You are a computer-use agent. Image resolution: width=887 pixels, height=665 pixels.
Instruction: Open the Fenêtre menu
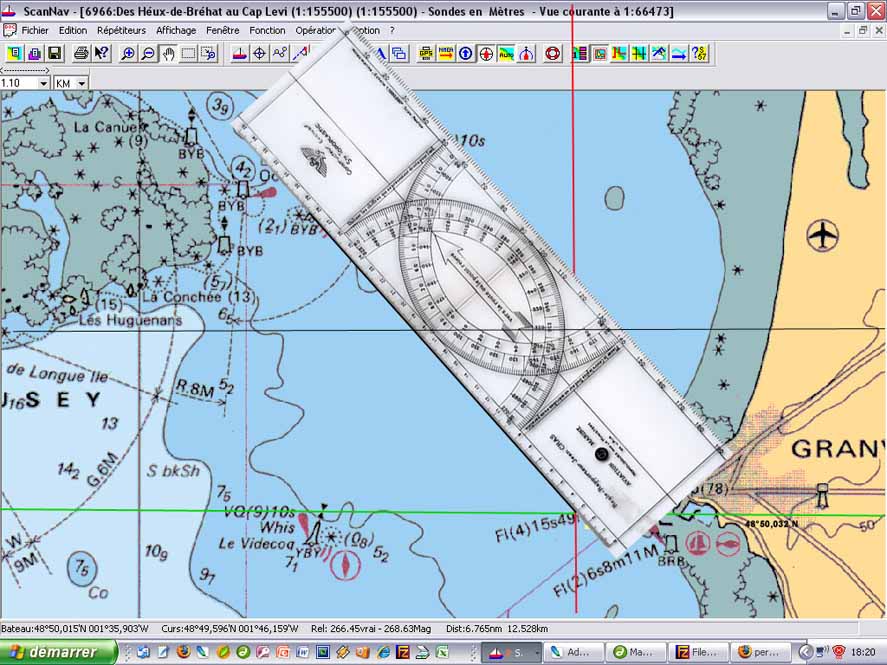tap(222, 31)
